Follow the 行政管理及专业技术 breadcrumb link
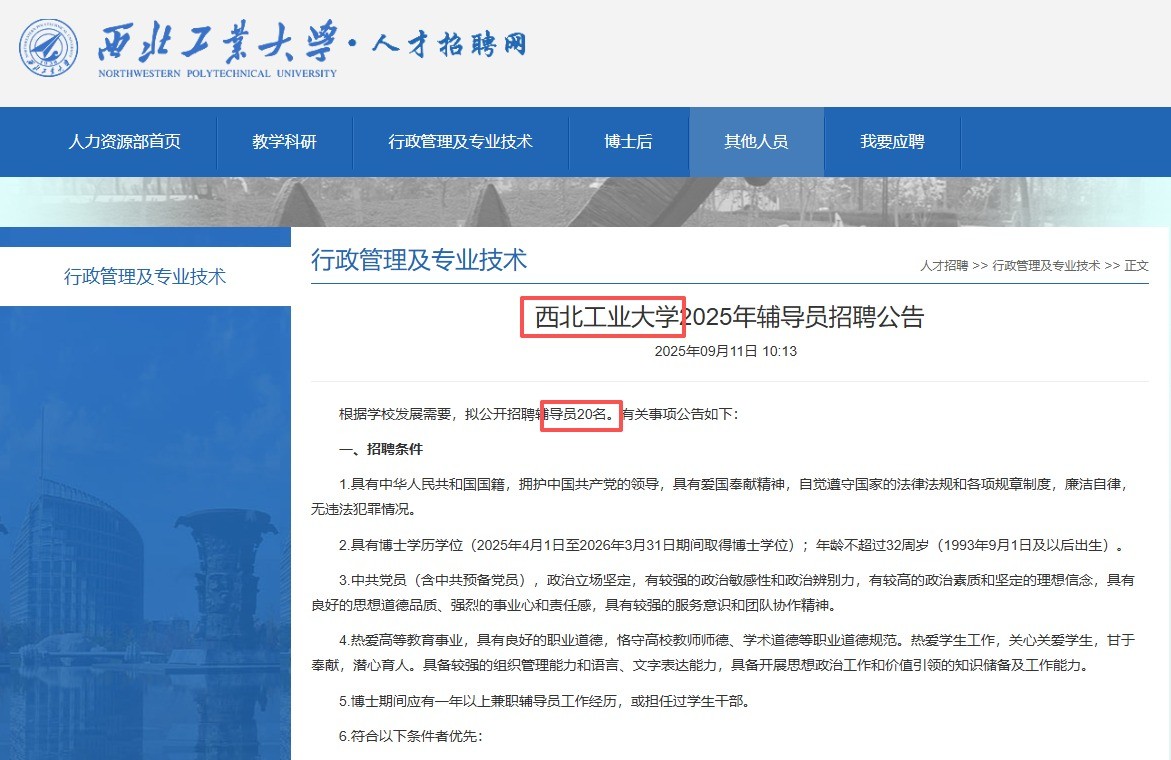The image size is (1171, 760). tap(1046, 266)
